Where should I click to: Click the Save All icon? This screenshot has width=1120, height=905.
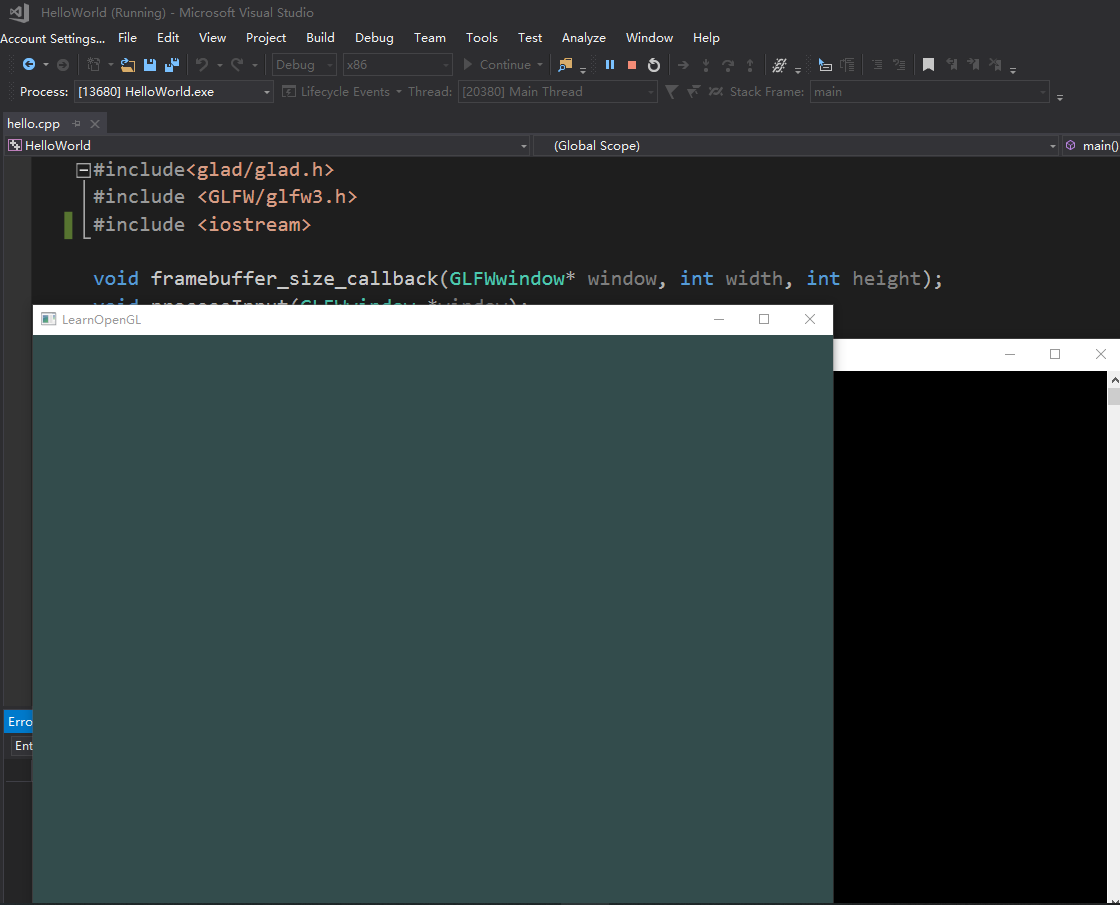171,65
